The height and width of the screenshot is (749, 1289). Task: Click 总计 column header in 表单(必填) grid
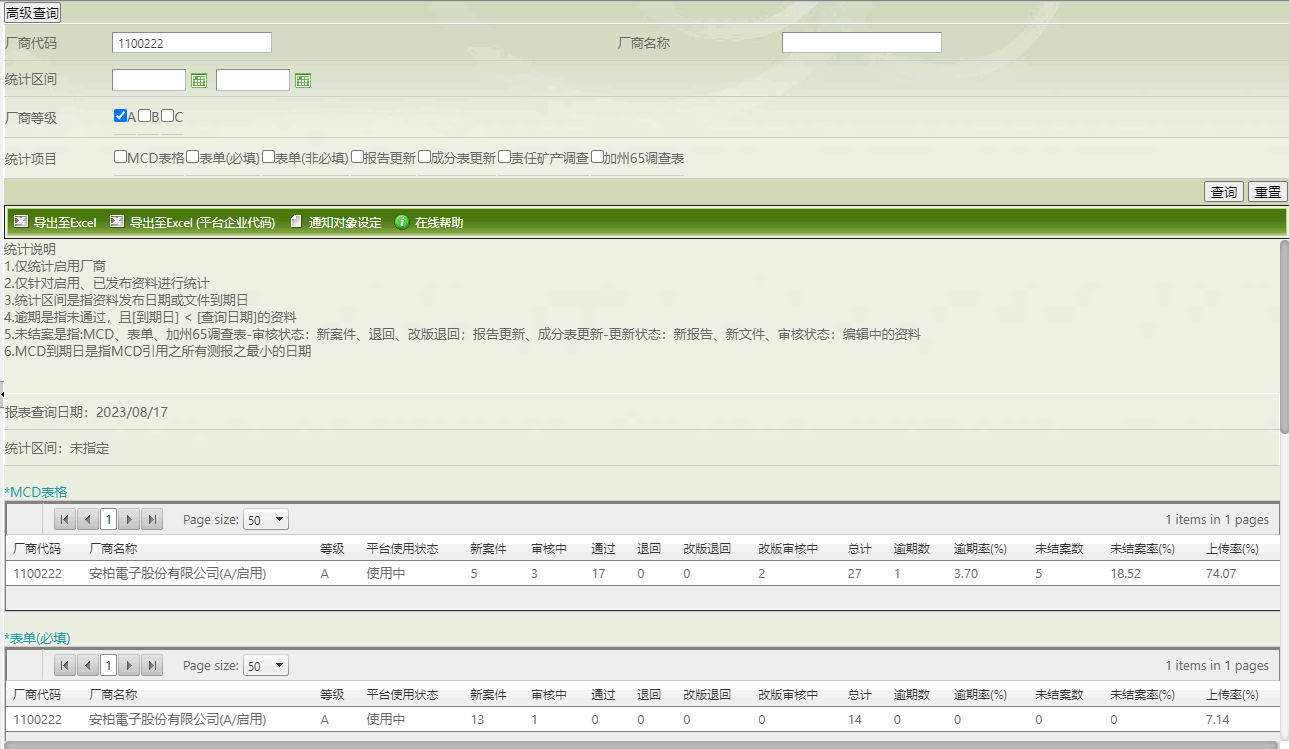click(859, 695)
